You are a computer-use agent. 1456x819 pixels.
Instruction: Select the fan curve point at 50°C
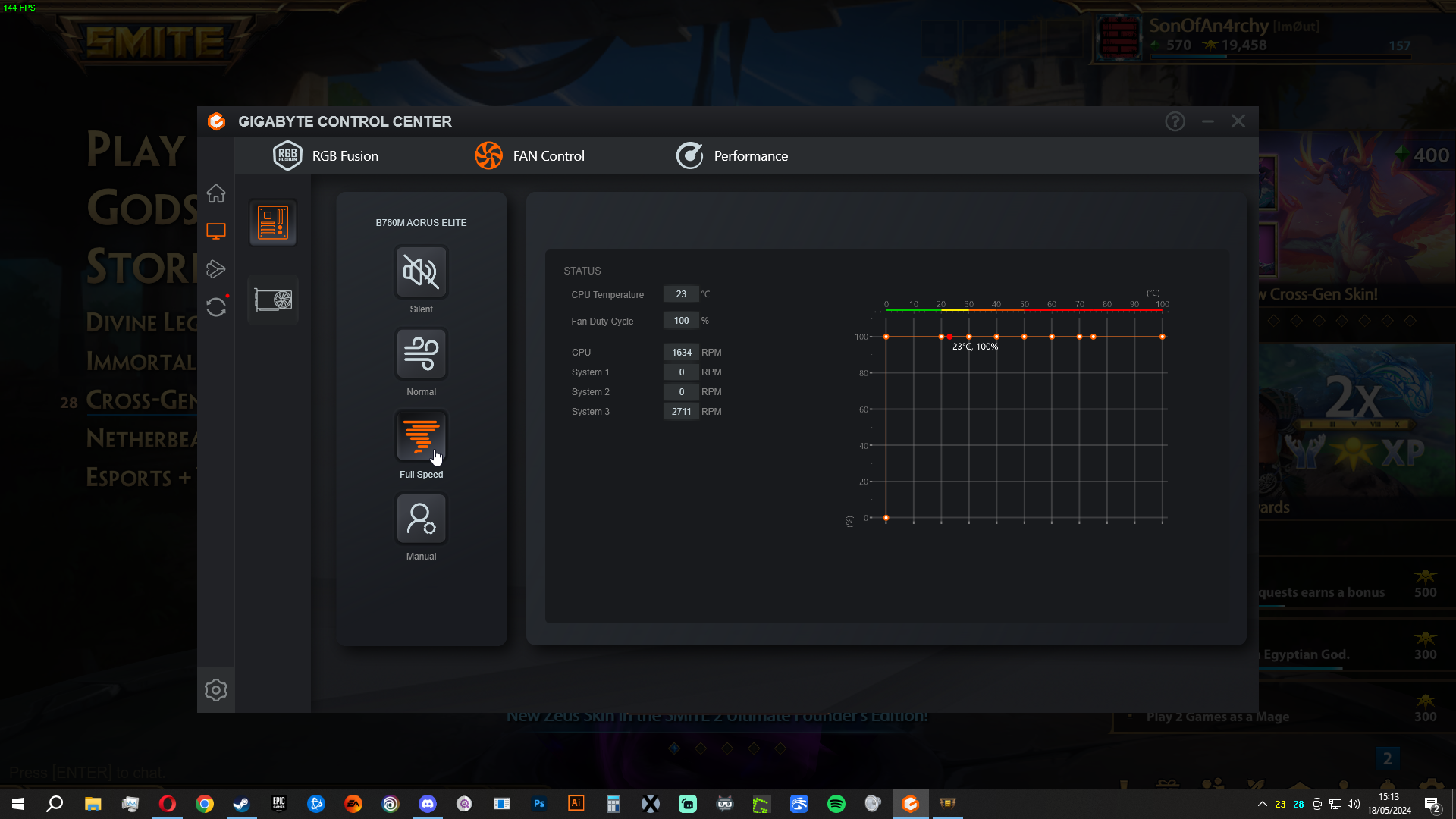click(x=1024, y=337)
